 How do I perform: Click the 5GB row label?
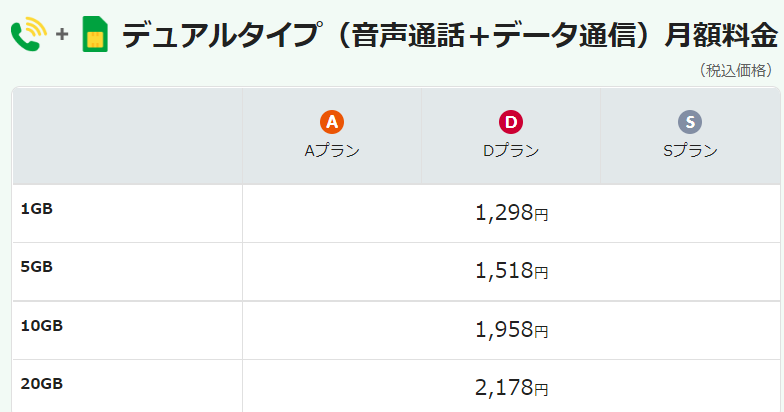click(36, 267)
